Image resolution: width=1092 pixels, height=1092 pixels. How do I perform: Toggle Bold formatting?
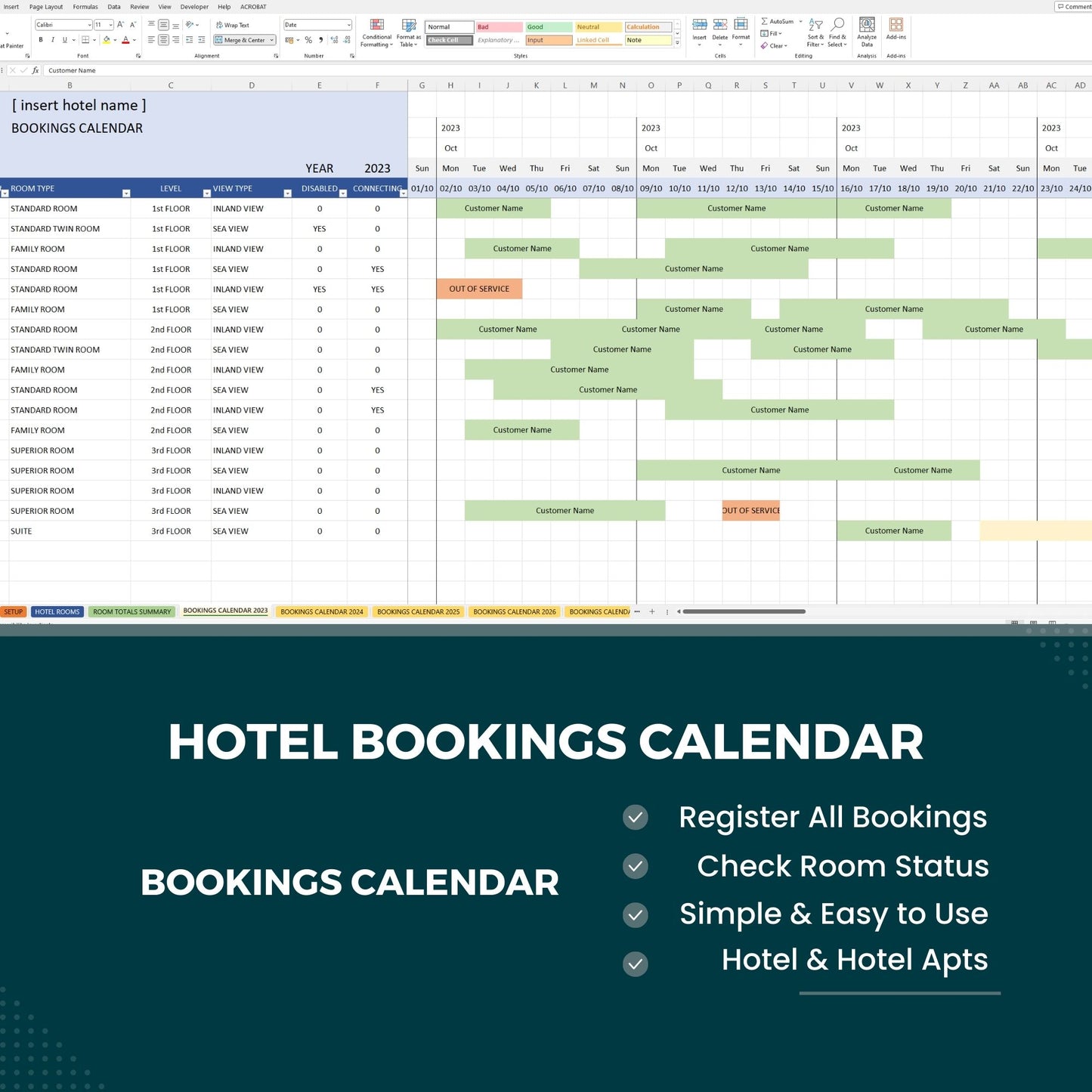click(x=41, y=40)
